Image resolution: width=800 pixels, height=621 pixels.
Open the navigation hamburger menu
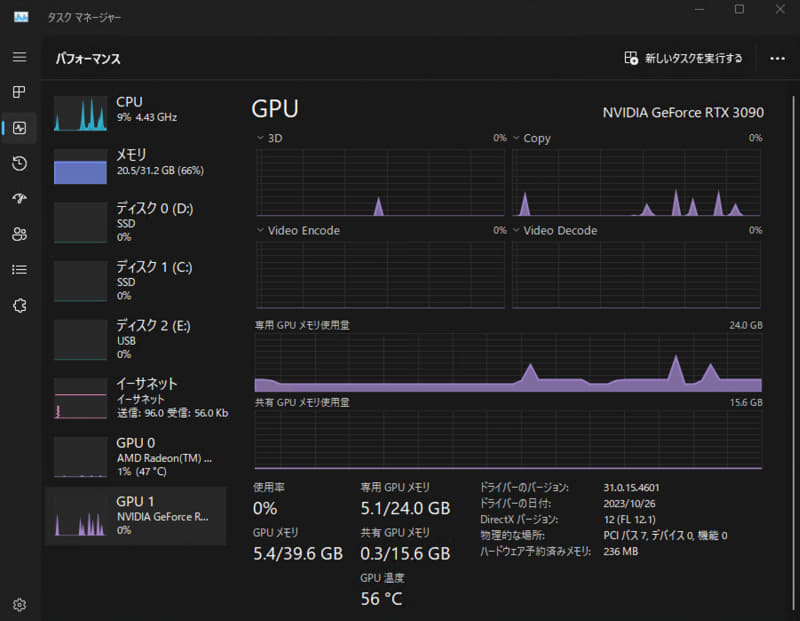19,57
